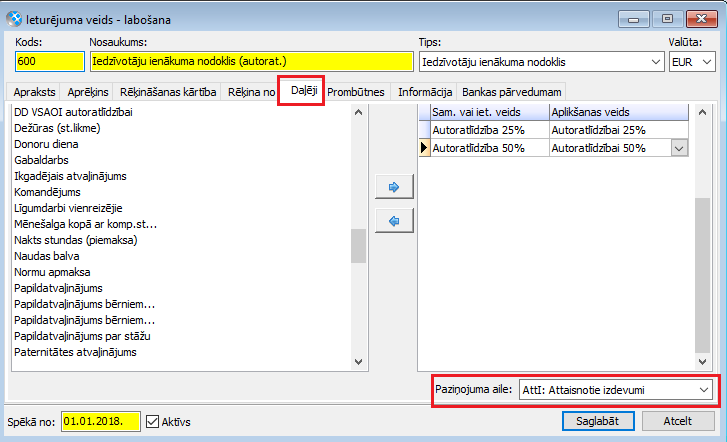
Task: Toggle the Aktīvs checkbox
Action: [x=152, y=422]
